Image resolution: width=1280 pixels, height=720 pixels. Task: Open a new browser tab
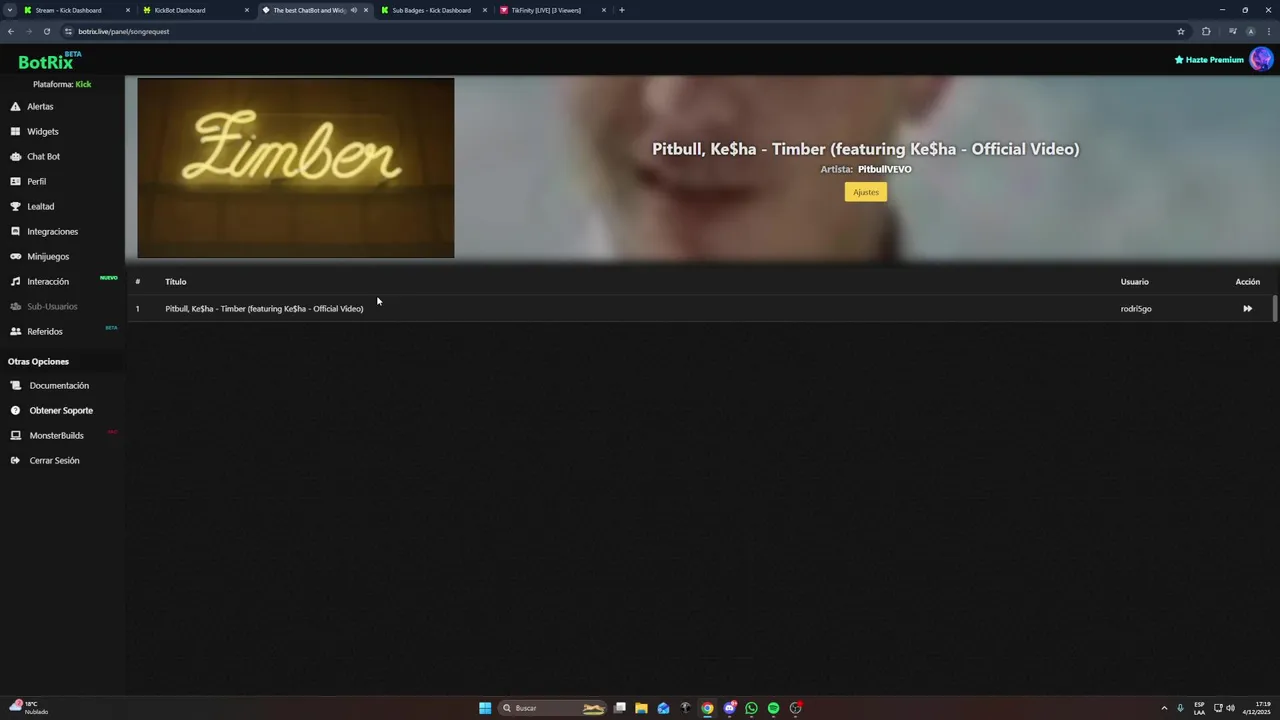coord(621,10)
